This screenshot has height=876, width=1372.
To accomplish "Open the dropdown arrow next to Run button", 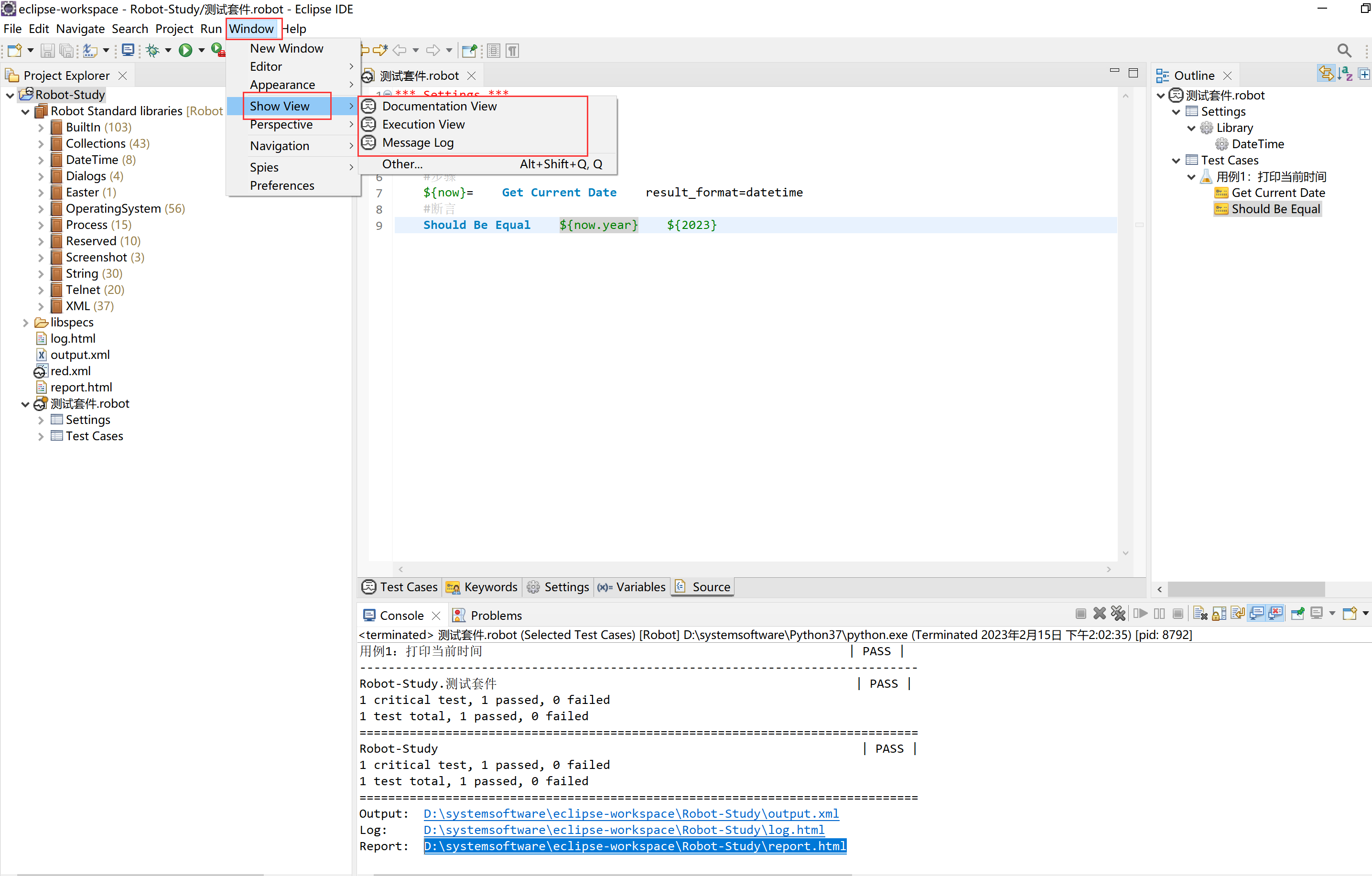I will 202,50.
